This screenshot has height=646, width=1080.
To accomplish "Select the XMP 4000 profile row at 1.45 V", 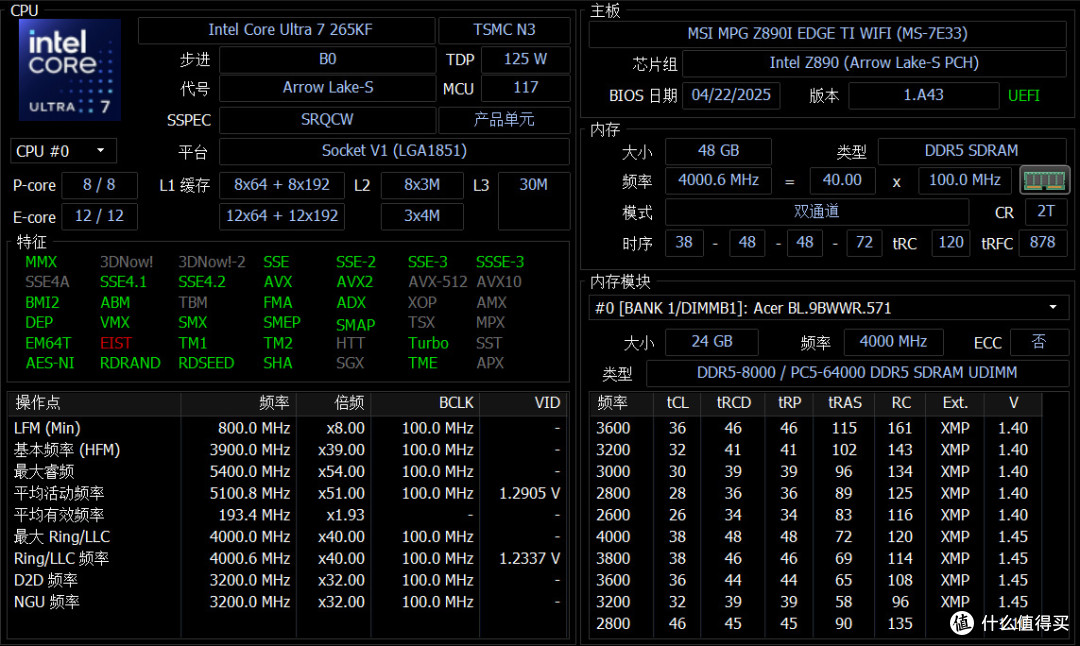I will 816,537.
